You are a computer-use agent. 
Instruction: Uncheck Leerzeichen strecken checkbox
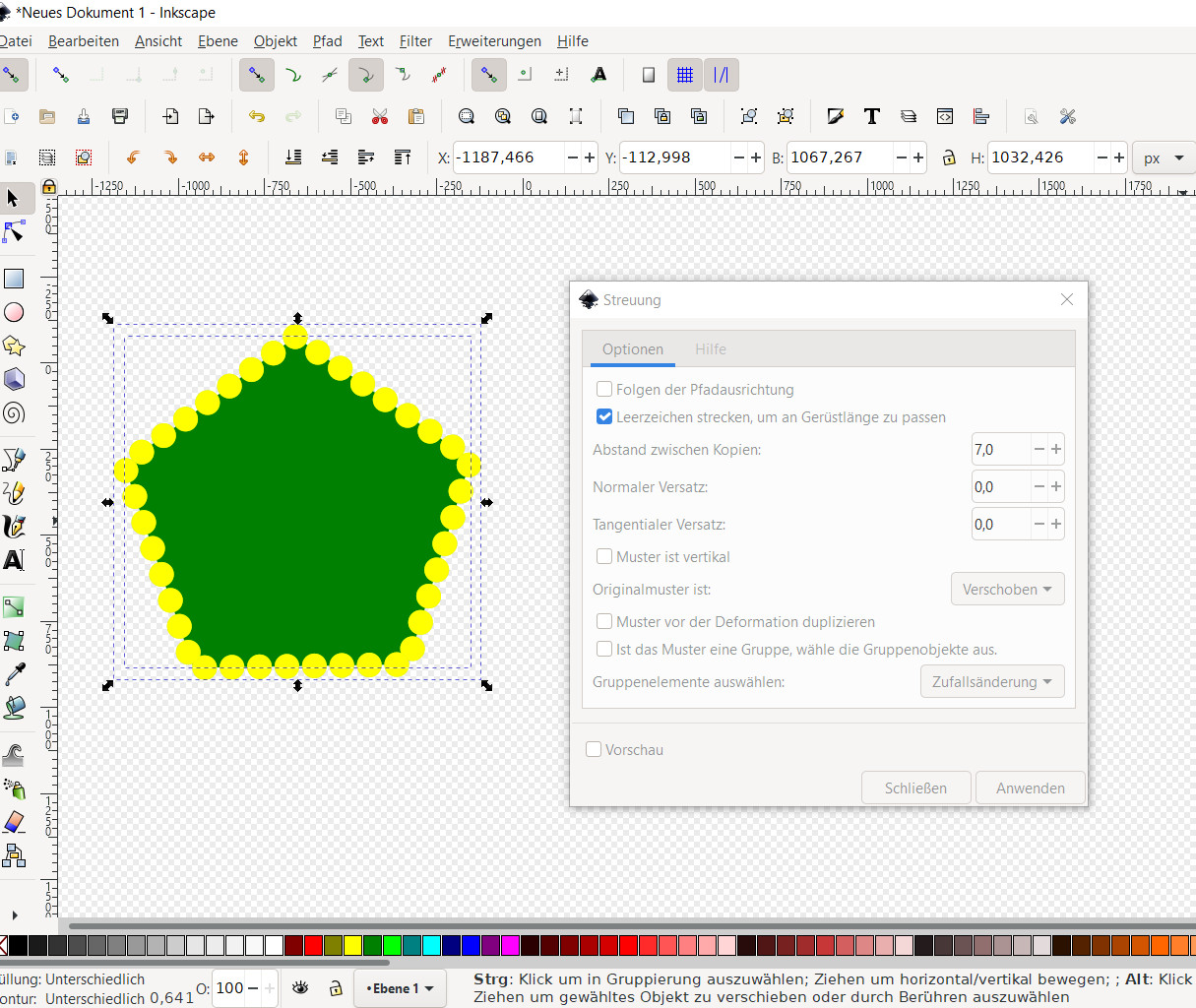(x=604, y=416)
